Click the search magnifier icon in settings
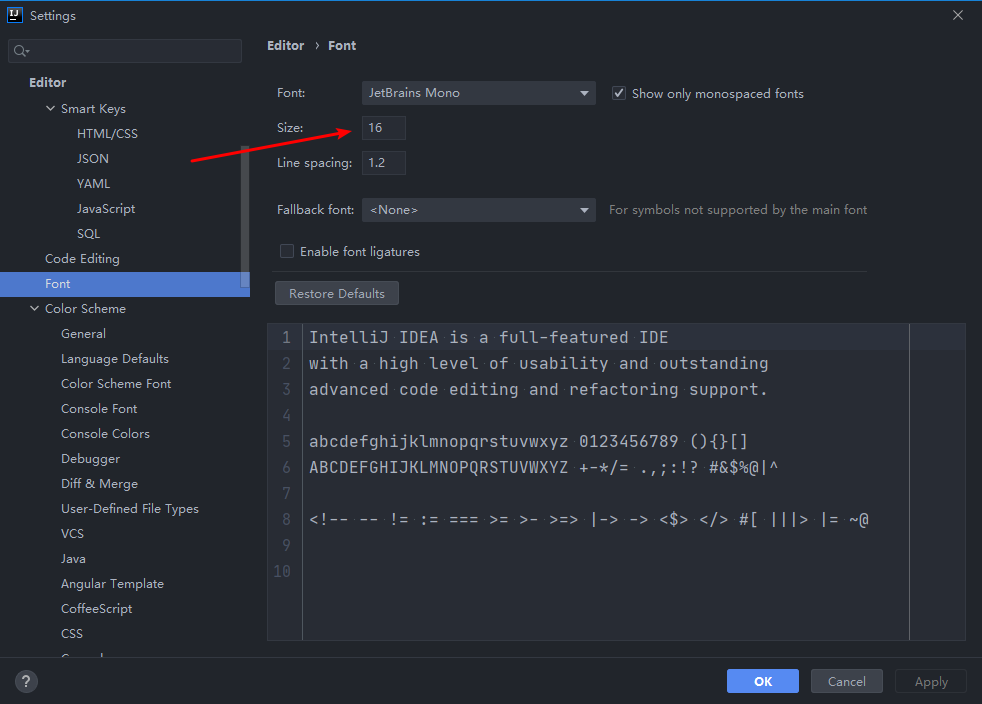The width and height of the screenshot is (982, 704). [x=21, y=51]
